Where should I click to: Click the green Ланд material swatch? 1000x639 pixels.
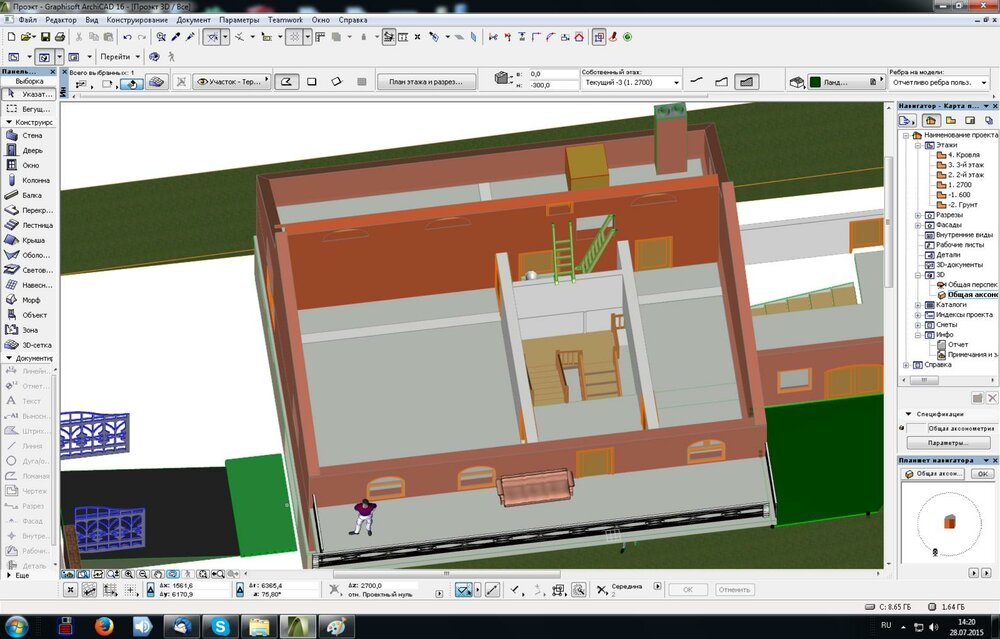coord(815,83)
